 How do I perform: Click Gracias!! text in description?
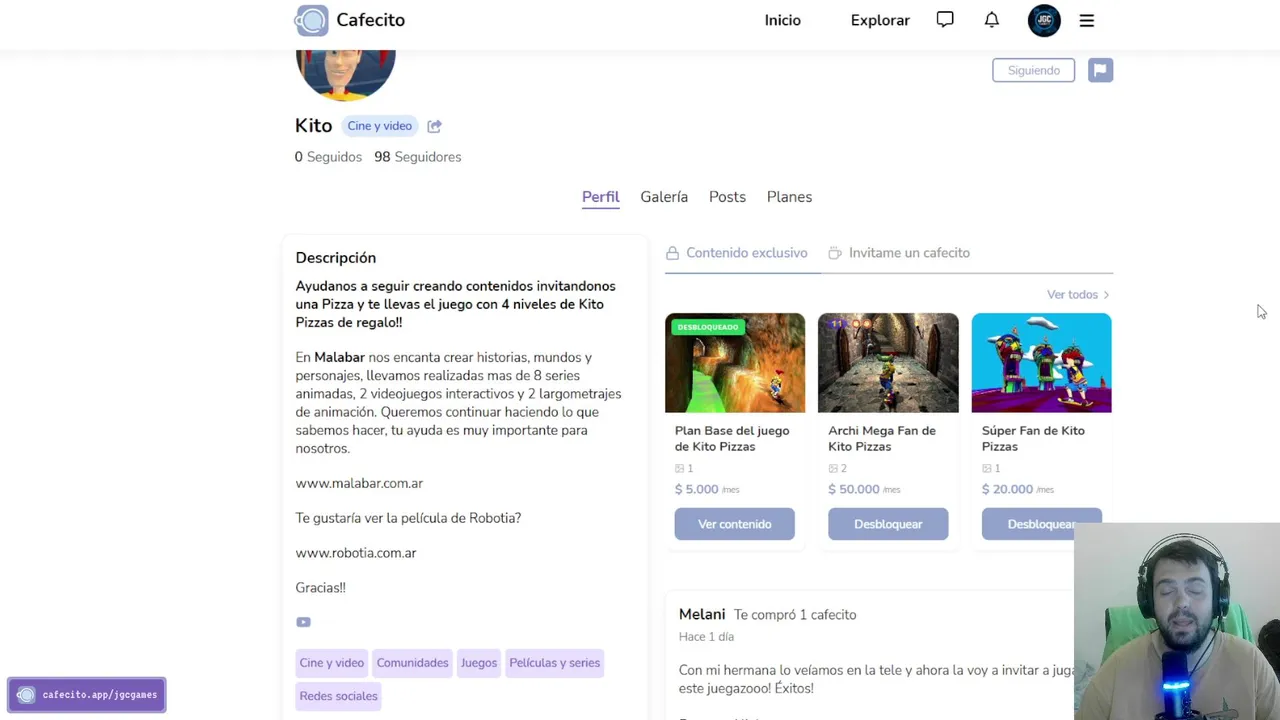pos(321,588)
